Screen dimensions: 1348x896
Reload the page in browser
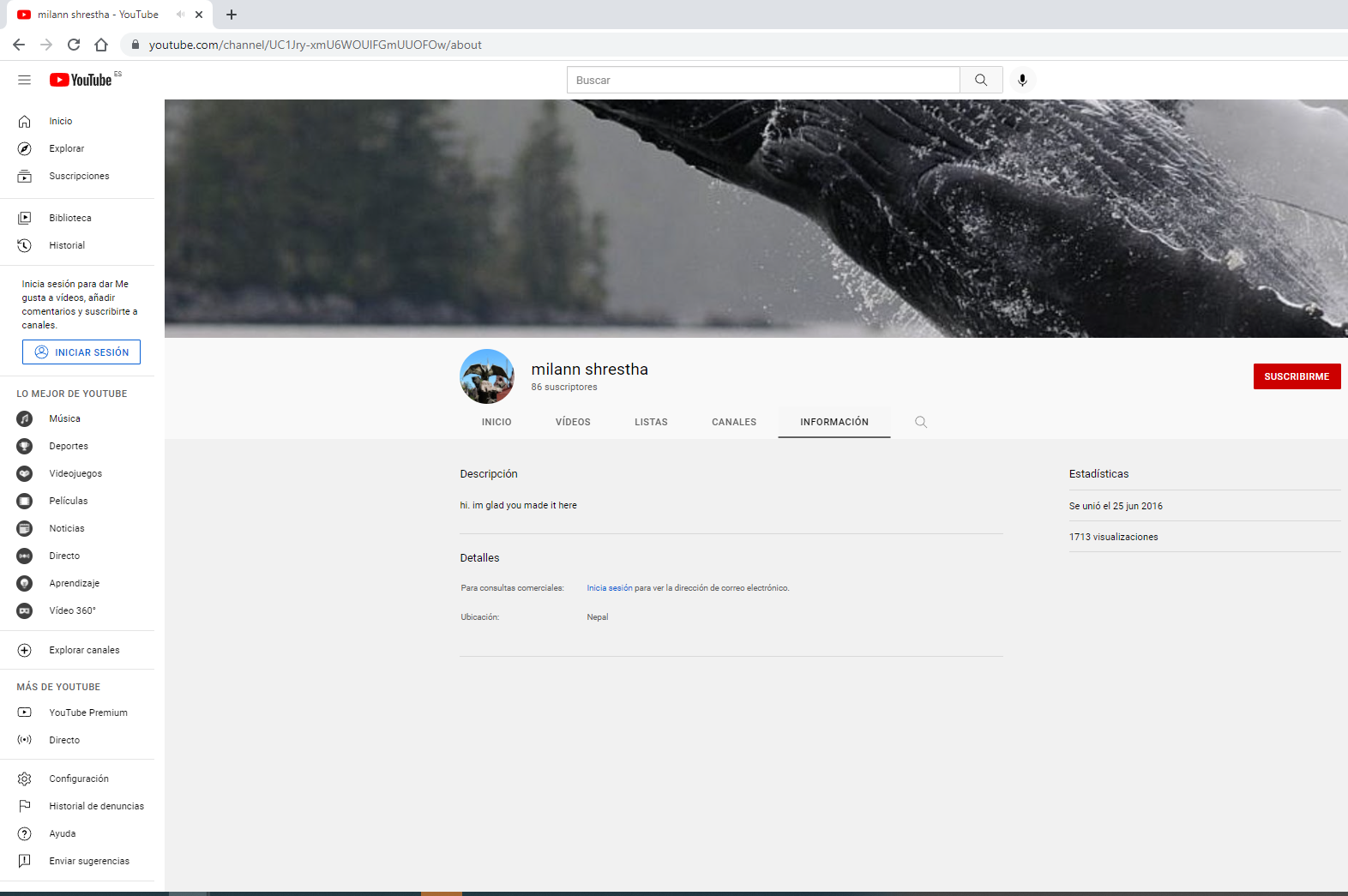74,45
